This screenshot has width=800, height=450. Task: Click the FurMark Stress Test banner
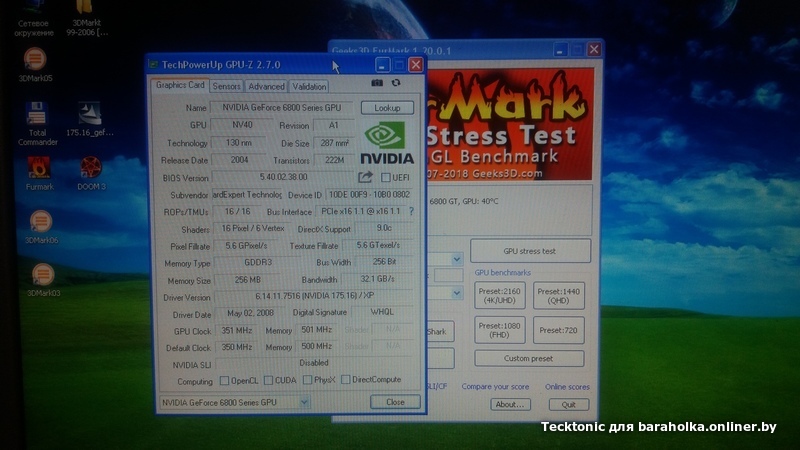pos(509,124)
